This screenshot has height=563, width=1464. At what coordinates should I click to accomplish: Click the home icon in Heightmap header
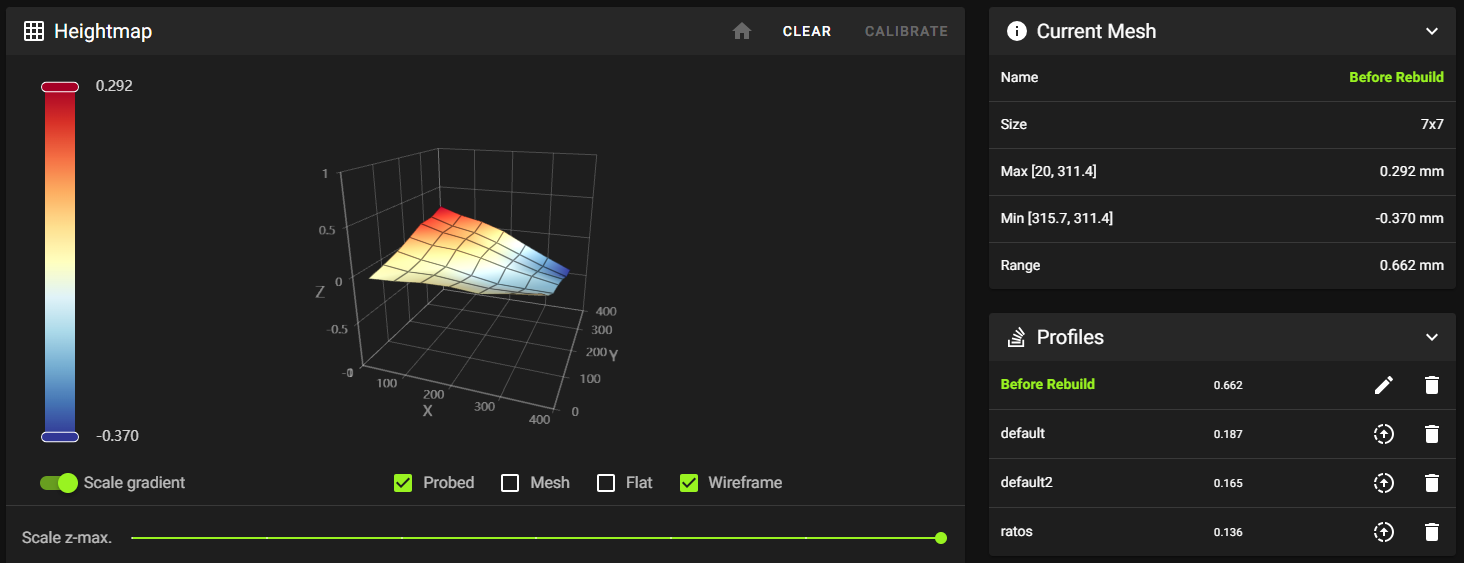click(x=741, y=31)
